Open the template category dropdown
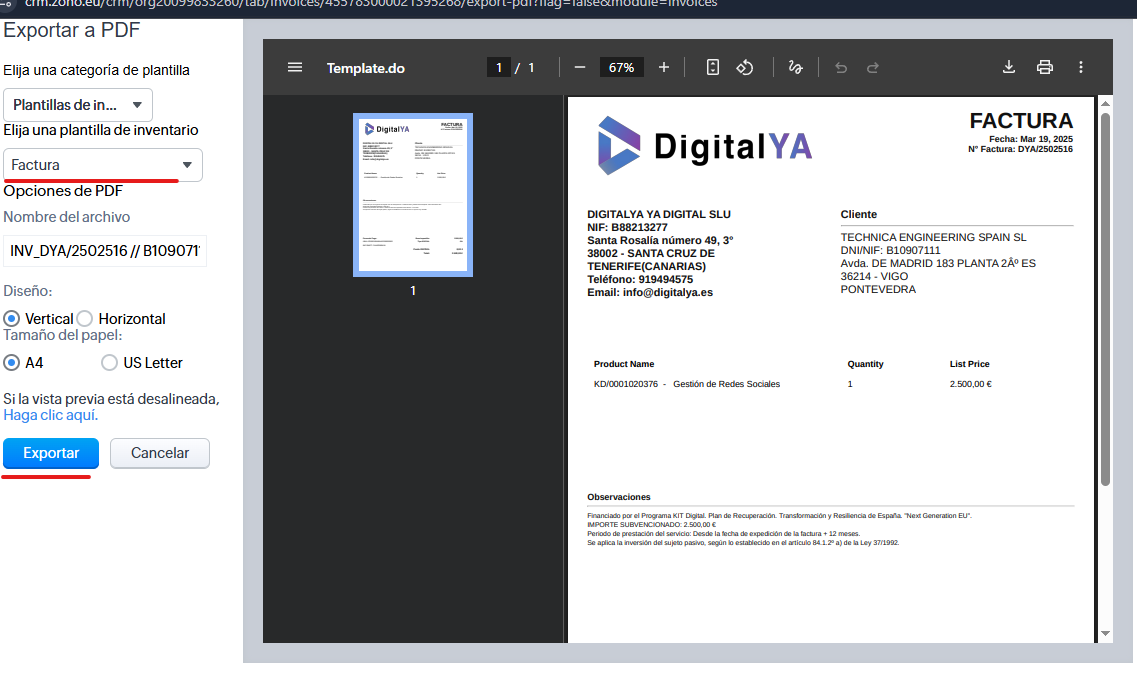1137x676 pixels. click(78, 105)
